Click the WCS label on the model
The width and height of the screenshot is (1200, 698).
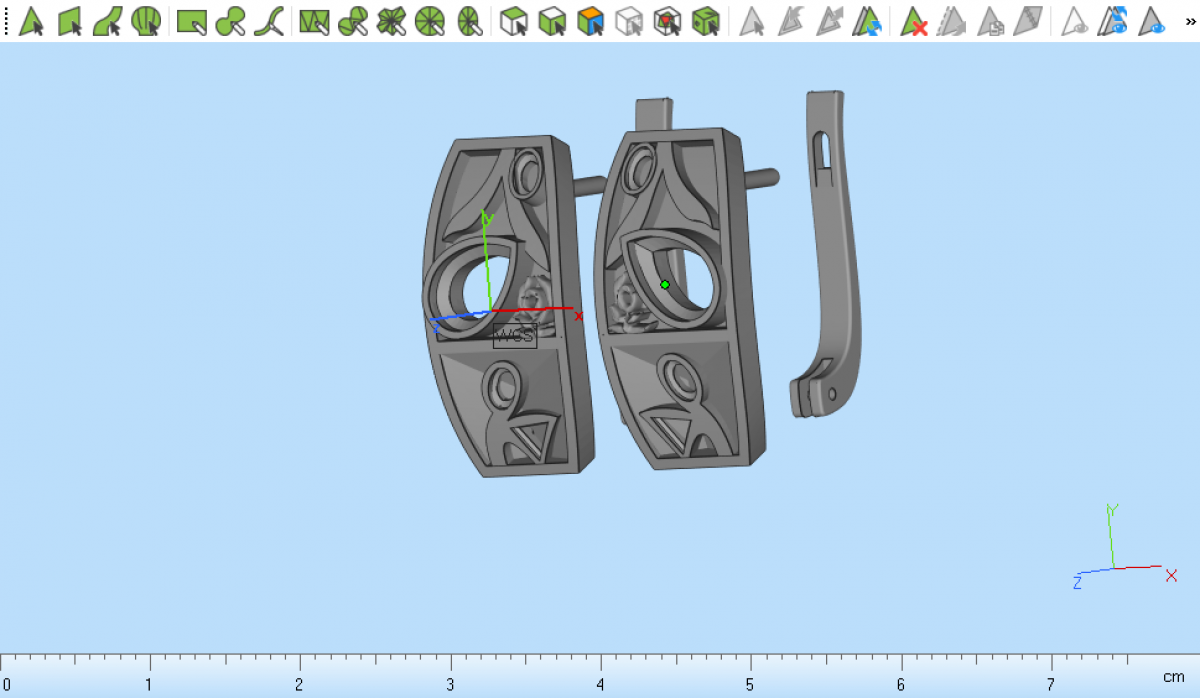pos(515,336)
